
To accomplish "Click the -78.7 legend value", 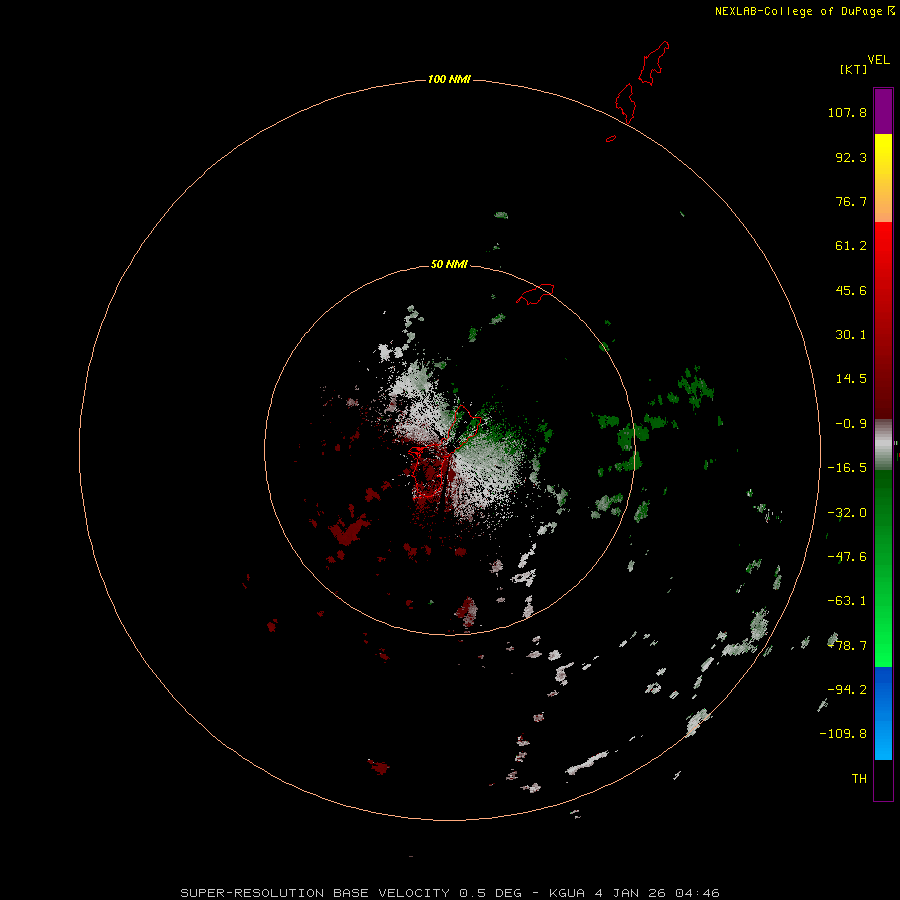I will tap(847, 646).
